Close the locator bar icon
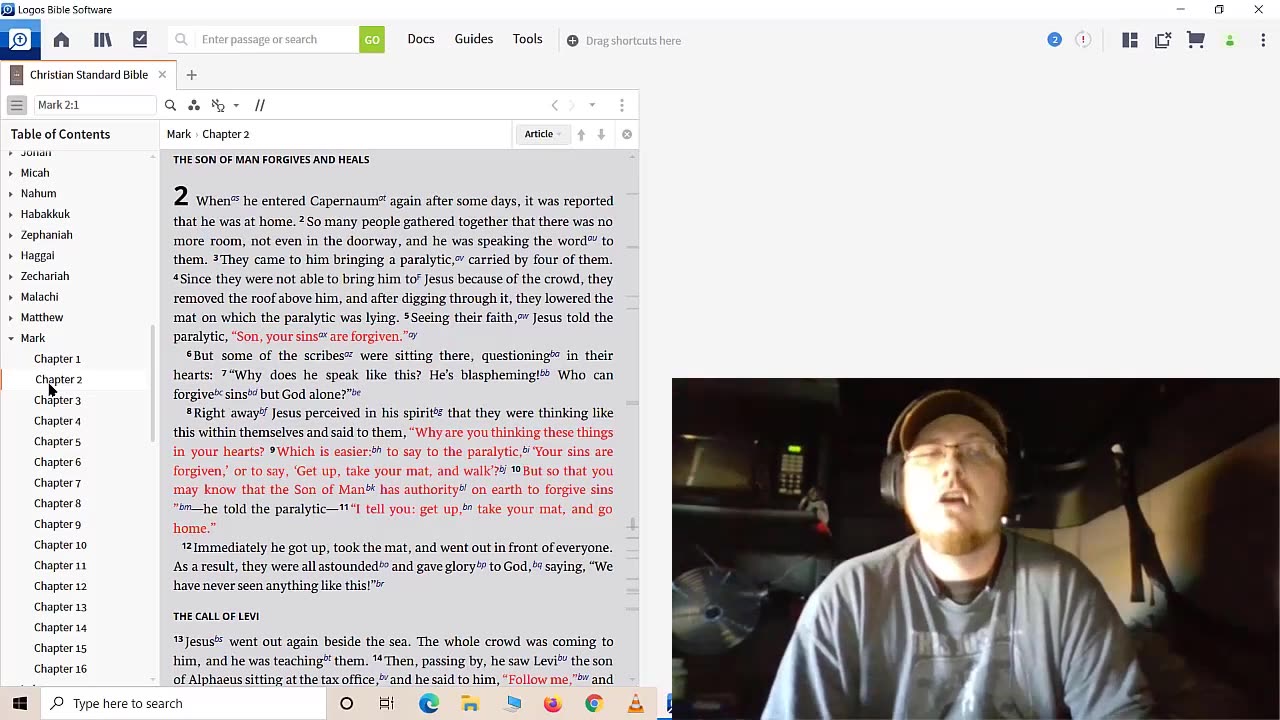Viewport: 1280px width, 720px height. click(x=627, y=134)
